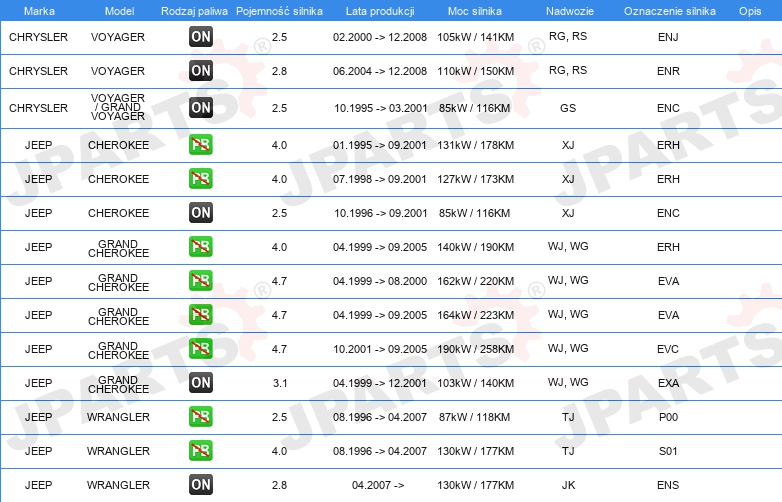Viewport: 782px width, 502px height.
Task: Click the ON diesel icon in the ENR Voyager 2.8 row
Action: click(x=200, y=70)
